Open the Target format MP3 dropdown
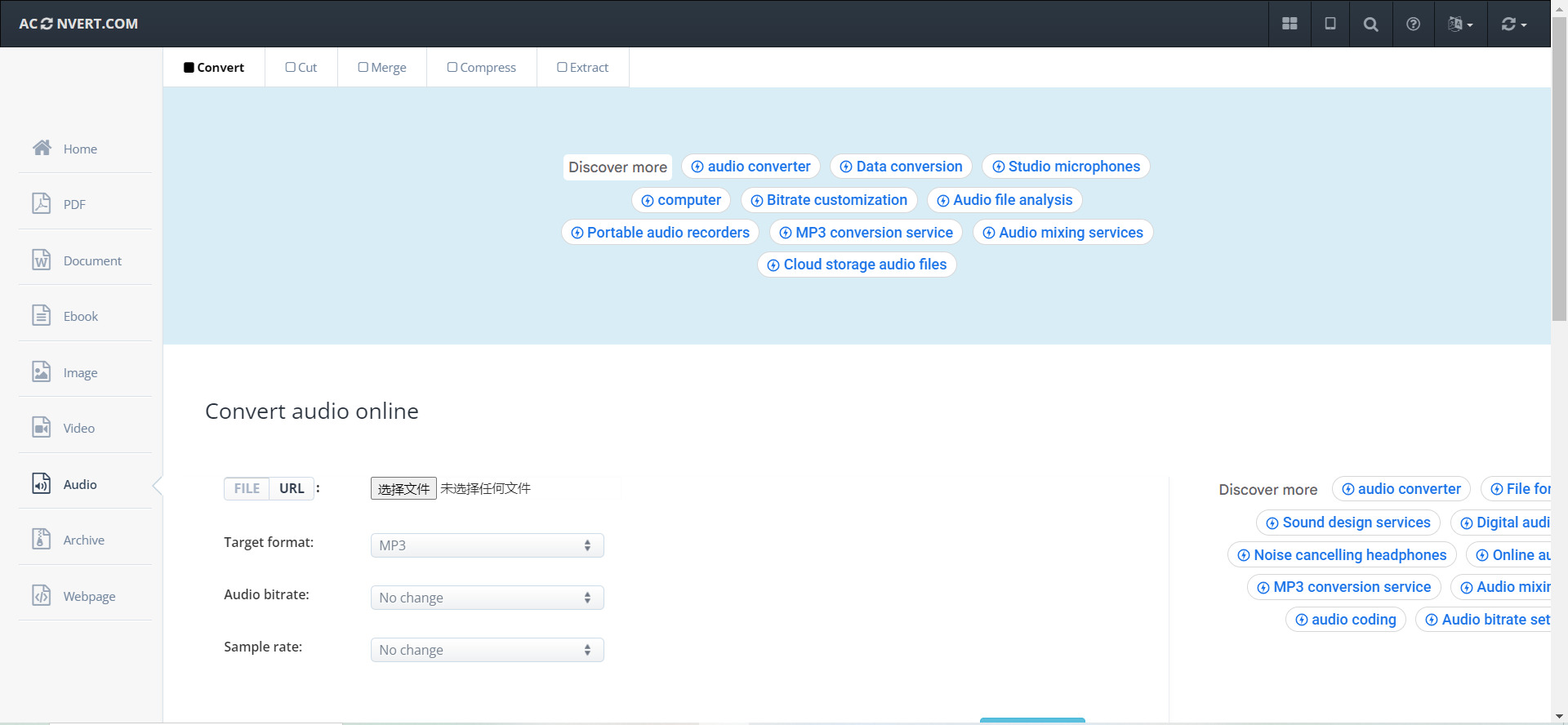Viewport: 1568px width, 725px height. pos(487,545)
